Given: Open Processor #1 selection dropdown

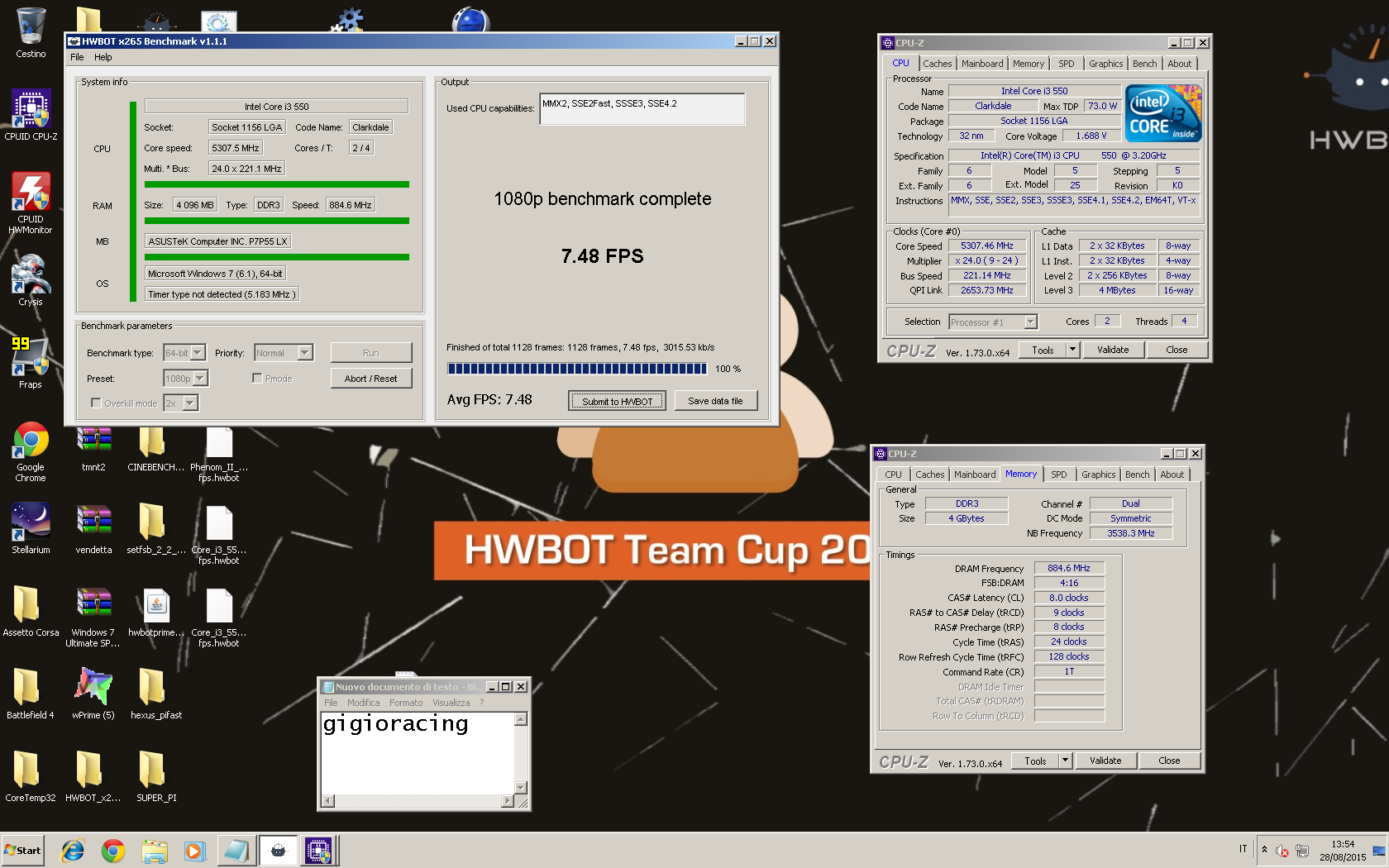Looking at the screenshot, I should [x=1030, y=322].
